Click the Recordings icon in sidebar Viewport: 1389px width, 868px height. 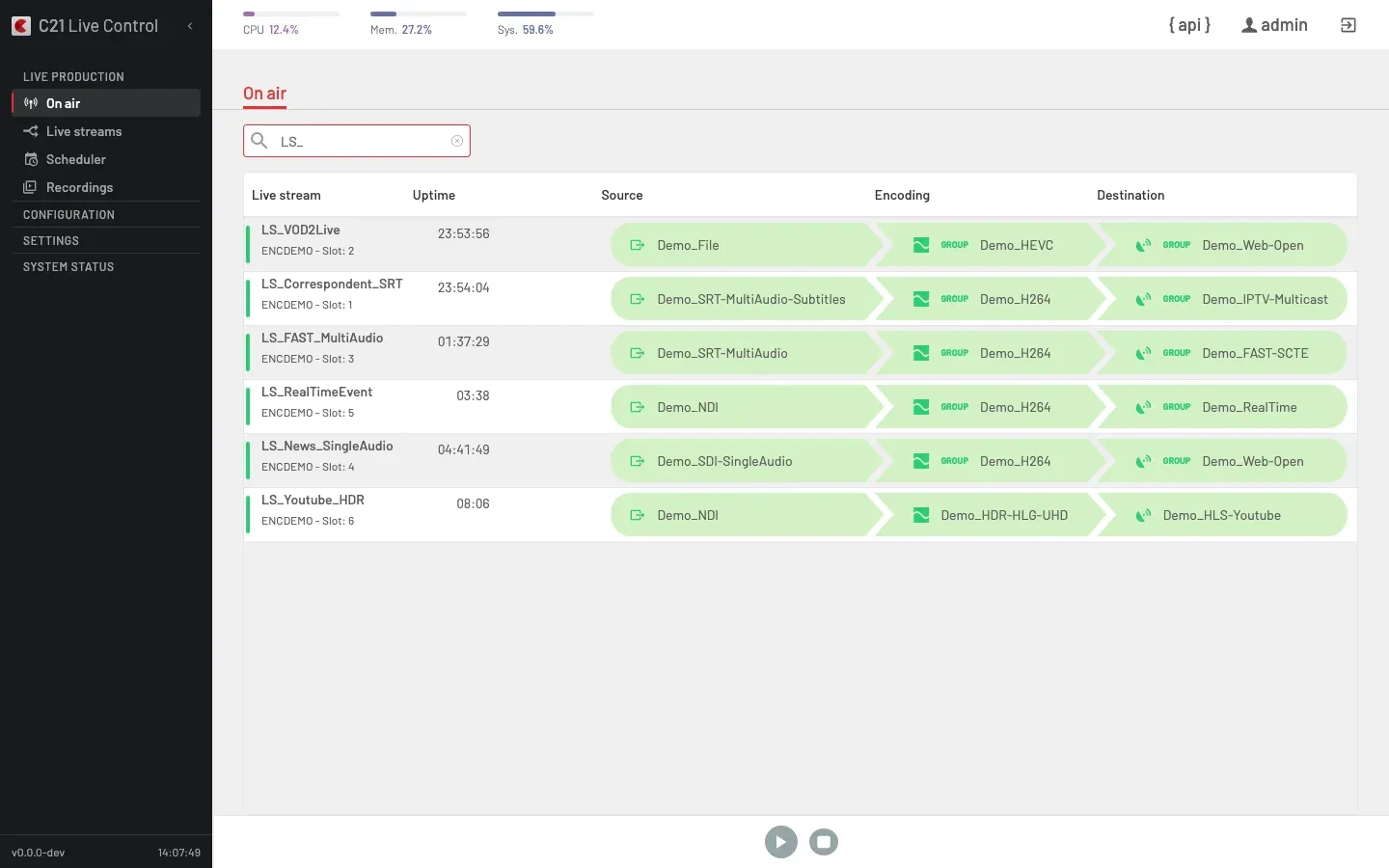click(31, 187)
